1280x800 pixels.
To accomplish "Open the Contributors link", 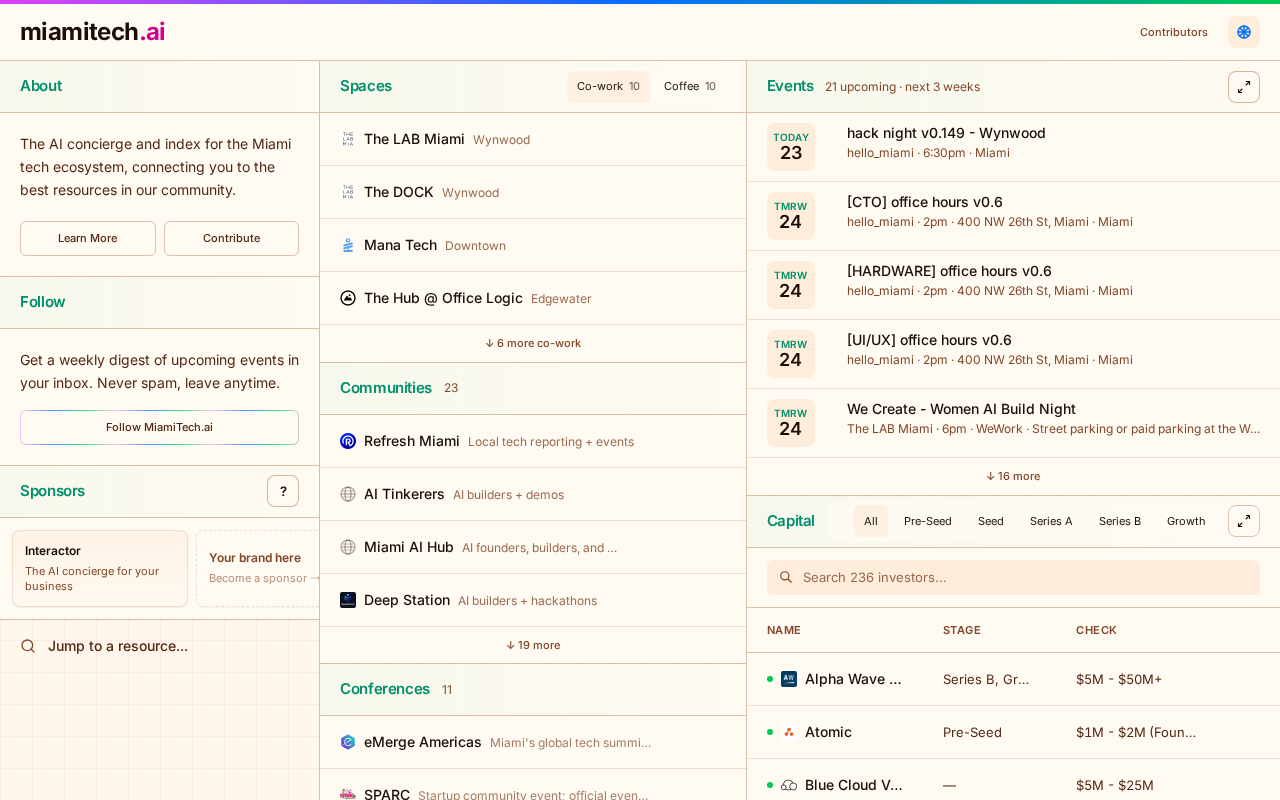I will pyautogui.click(x=1174, y=32).
